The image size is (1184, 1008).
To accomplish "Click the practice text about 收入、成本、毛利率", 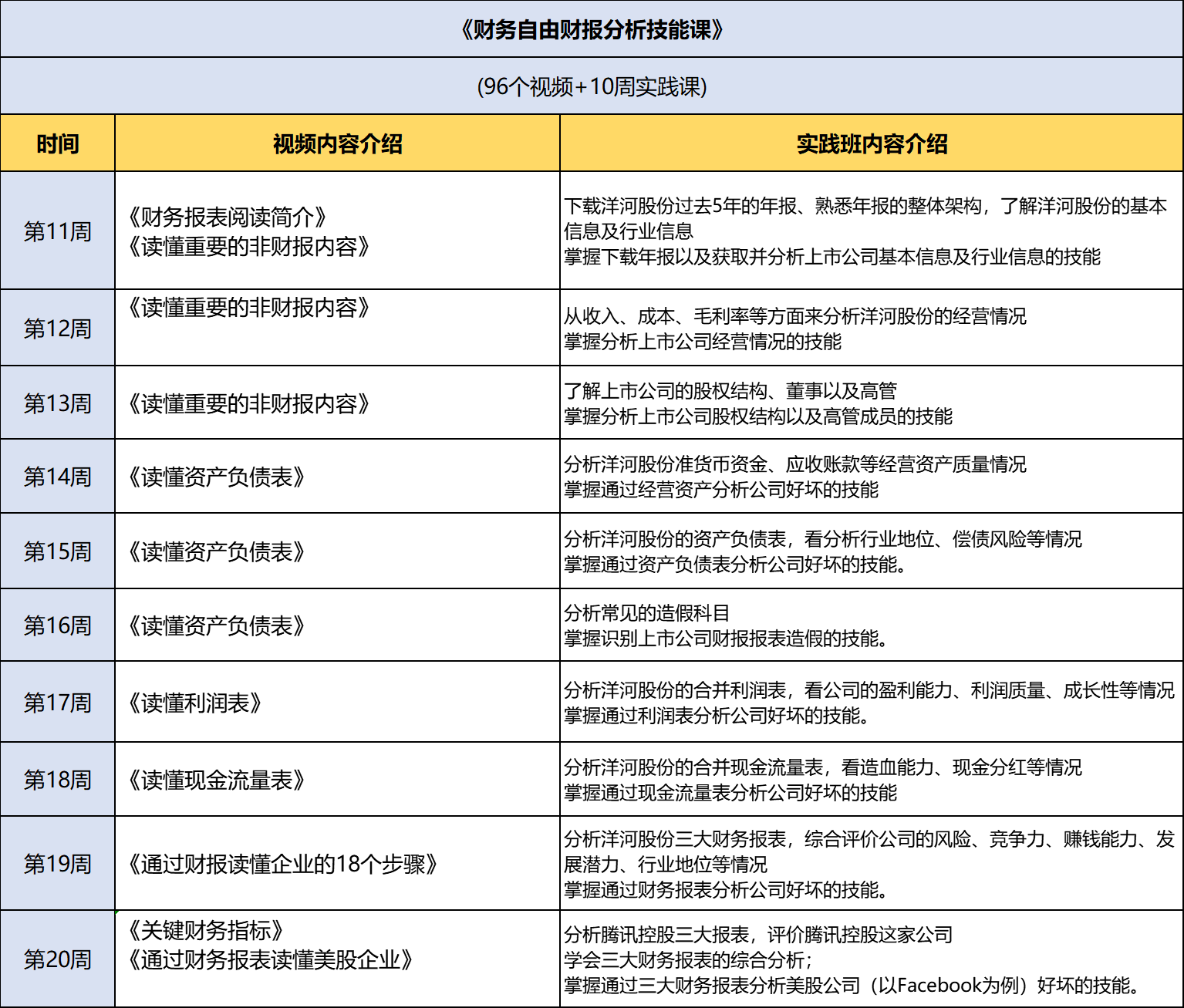I will pos(794,316).
